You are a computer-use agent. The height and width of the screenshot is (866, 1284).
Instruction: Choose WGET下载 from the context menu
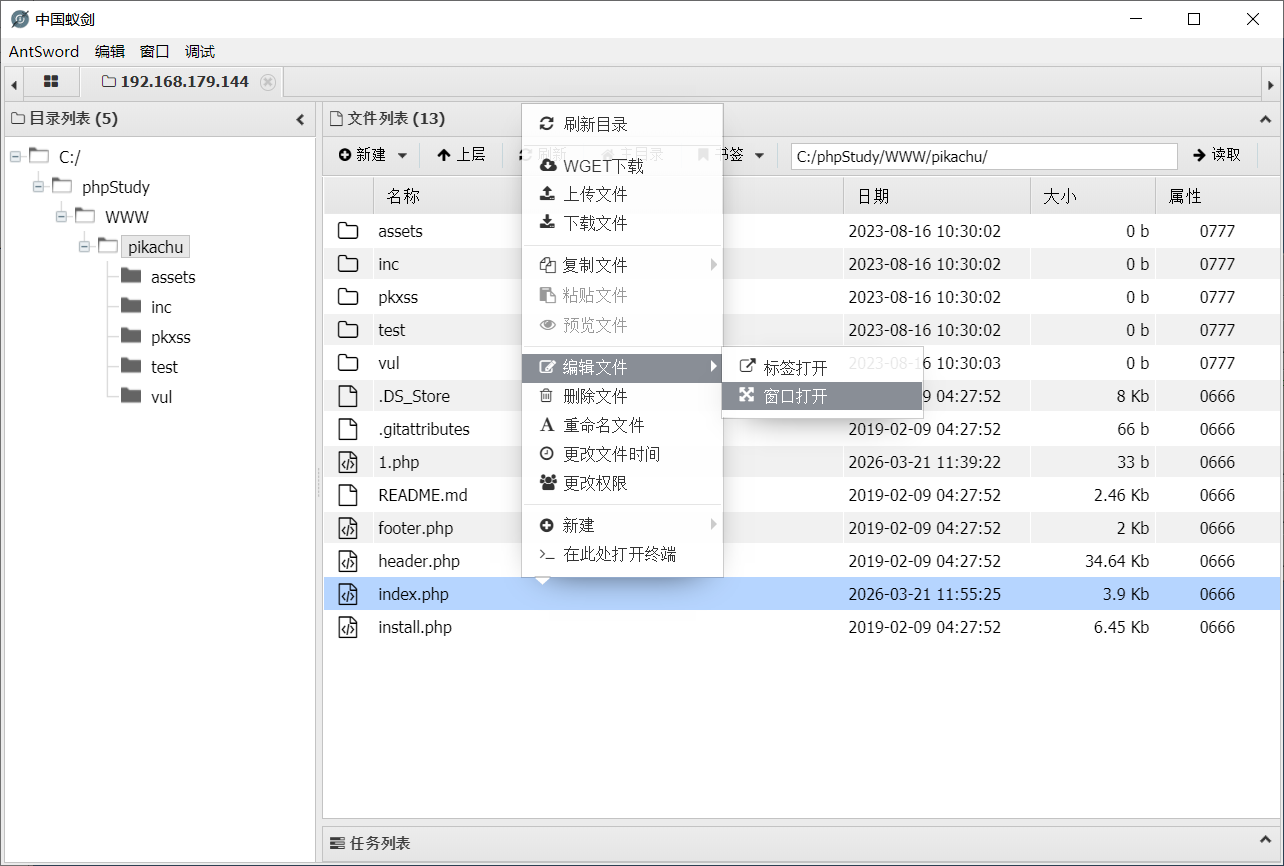pyautogui.click(x=622, y=166)
